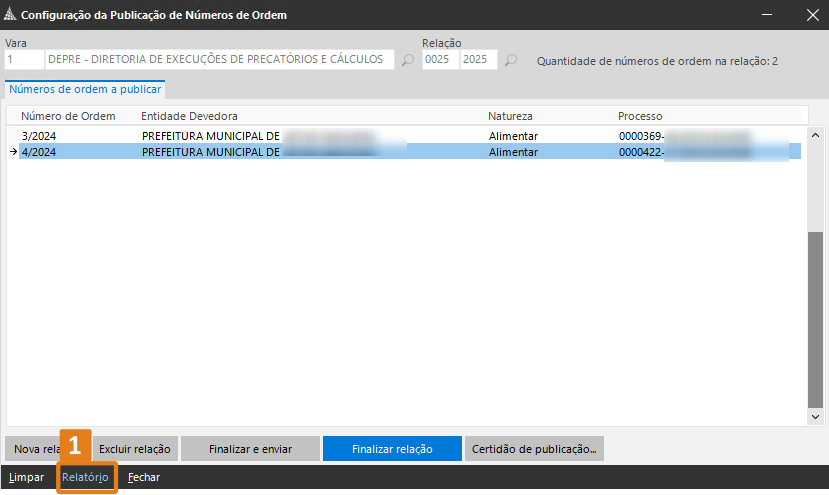Click the Entidade Devedora cell of row 3/2024
829x495 pixels.
pos(258,136)
